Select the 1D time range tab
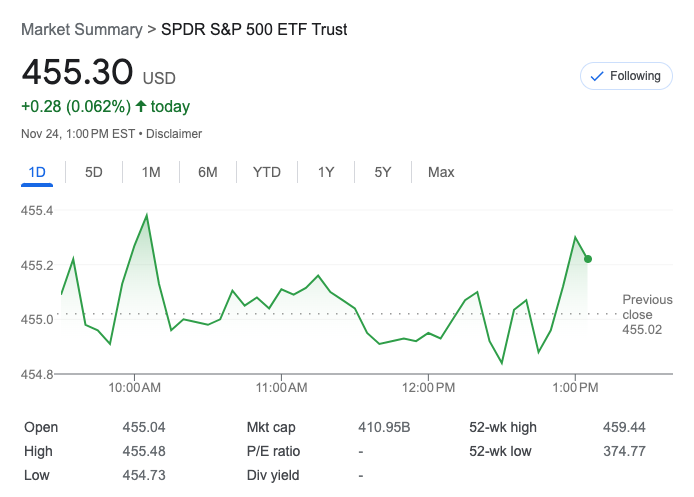This screenshot has width=694, height=497. click(37, 172)
